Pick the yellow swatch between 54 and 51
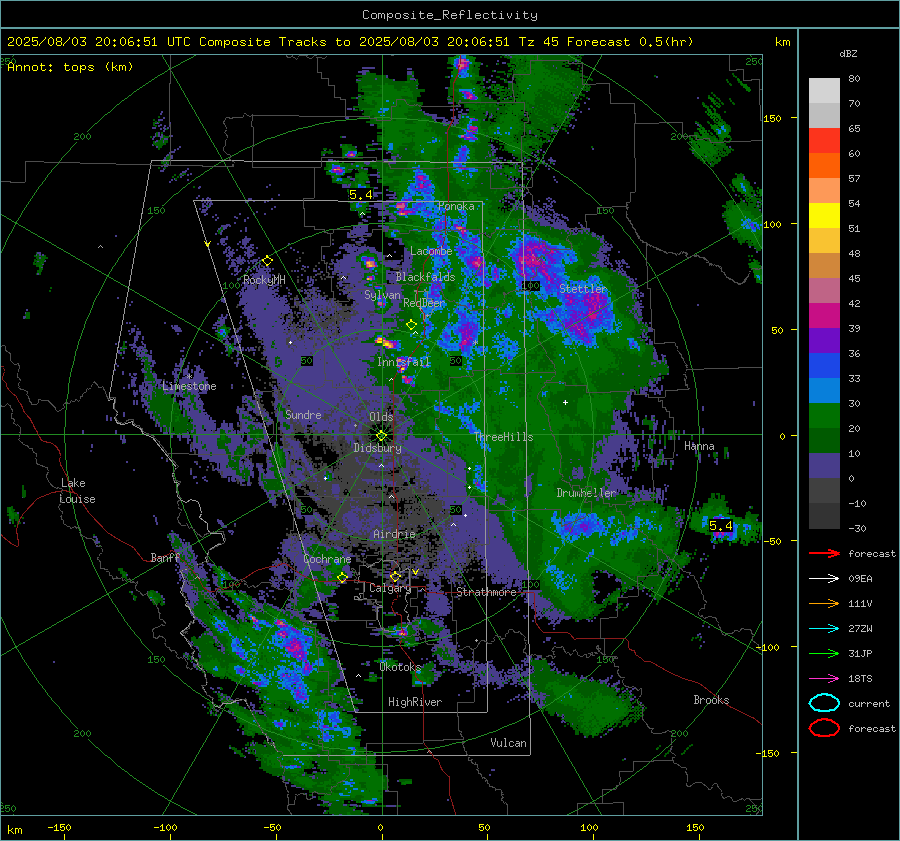 (x=824, y=215)
